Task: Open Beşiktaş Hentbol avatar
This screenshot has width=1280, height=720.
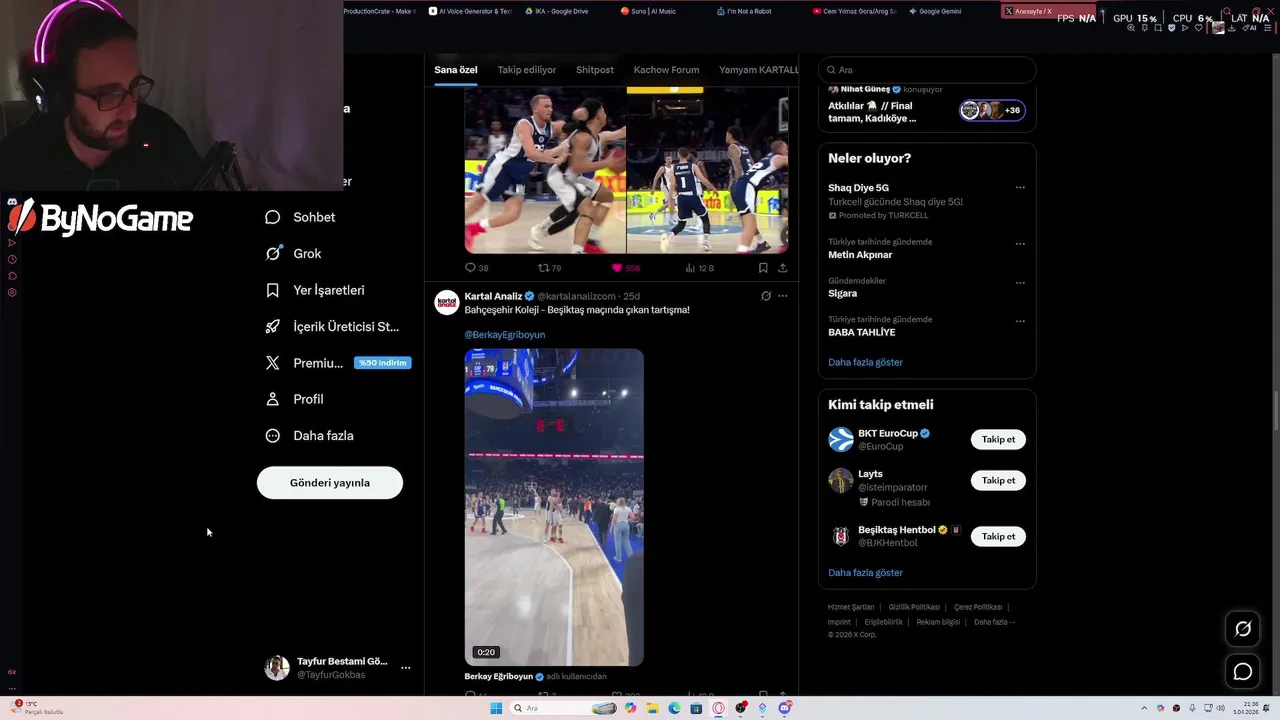Action: click(841, 536)
